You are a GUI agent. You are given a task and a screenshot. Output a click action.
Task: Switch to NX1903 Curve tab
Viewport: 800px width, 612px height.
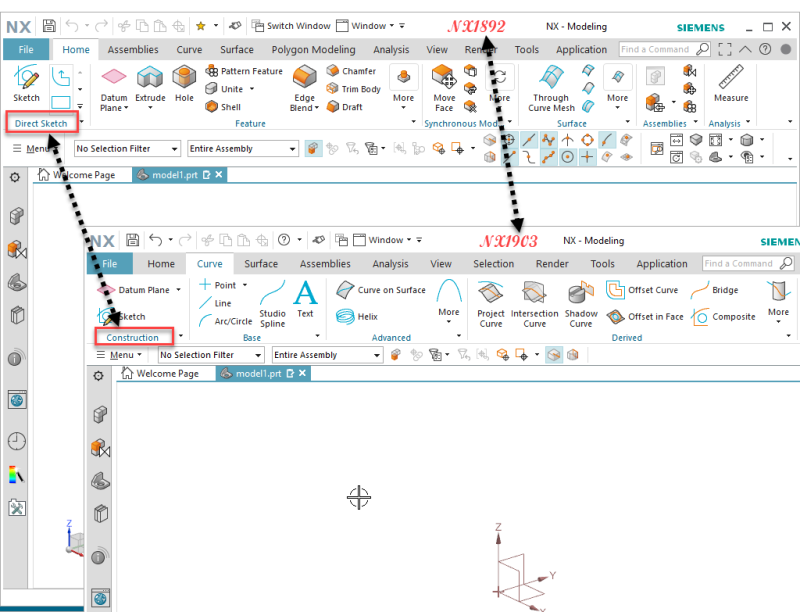(210, 264)
